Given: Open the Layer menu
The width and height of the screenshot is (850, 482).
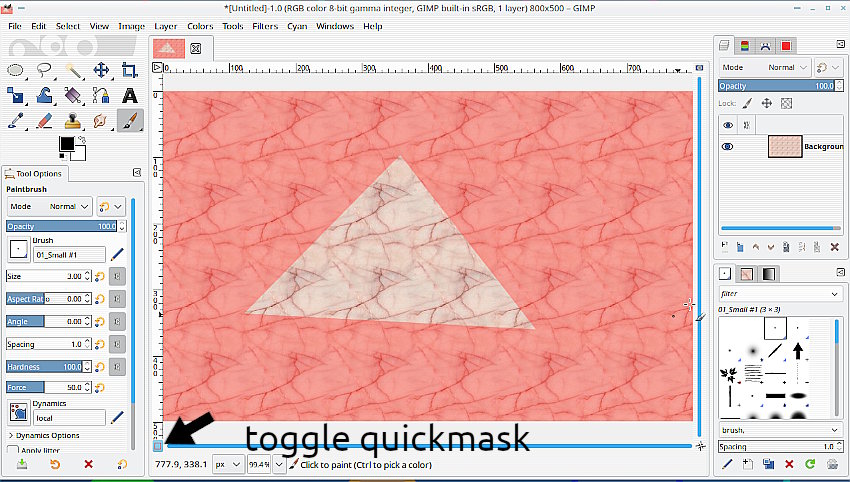Looking at the screenshot, I should pyautogui.click(x=165, y=26).
